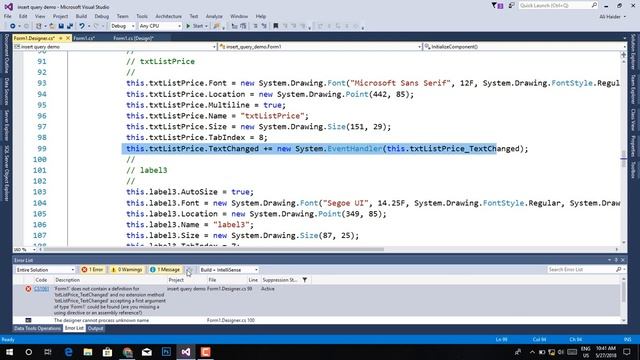The width and height of the screenshot is (640, 360).
Task: Click the Suppression State filter funnel icon
Action: (305, 280)
